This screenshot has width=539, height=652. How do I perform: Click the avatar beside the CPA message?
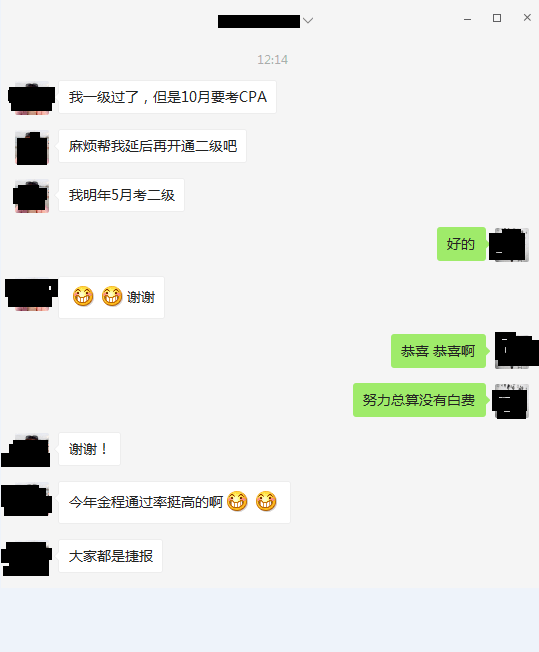coord(32,98)
